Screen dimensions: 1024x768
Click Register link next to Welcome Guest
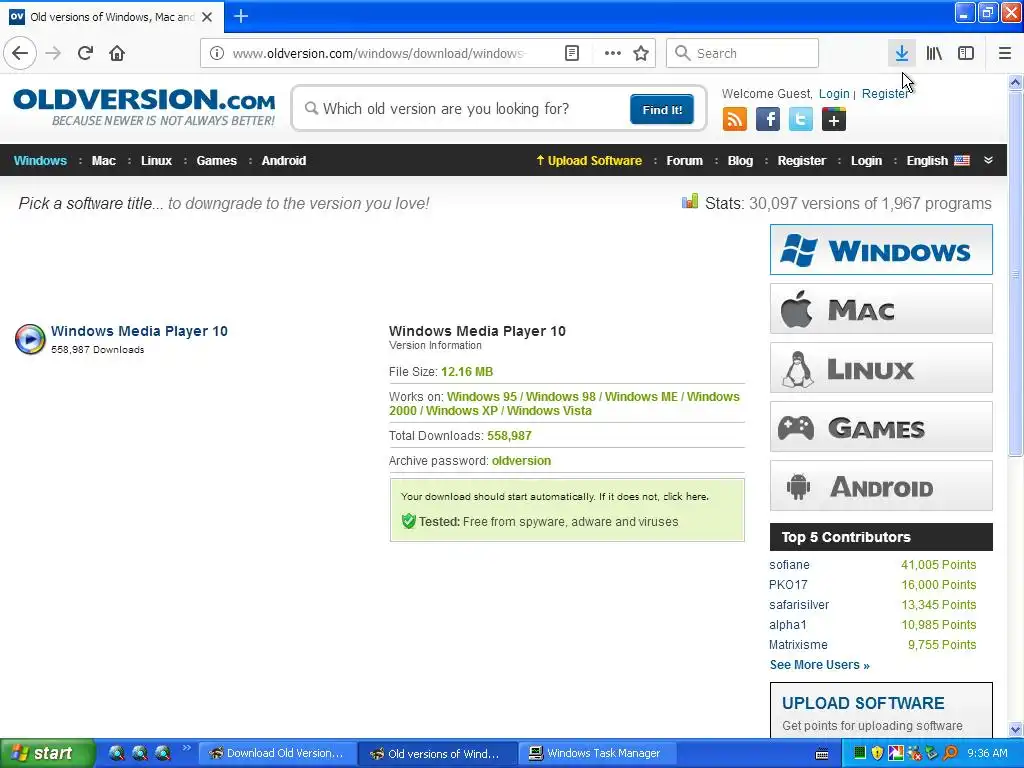885,93
